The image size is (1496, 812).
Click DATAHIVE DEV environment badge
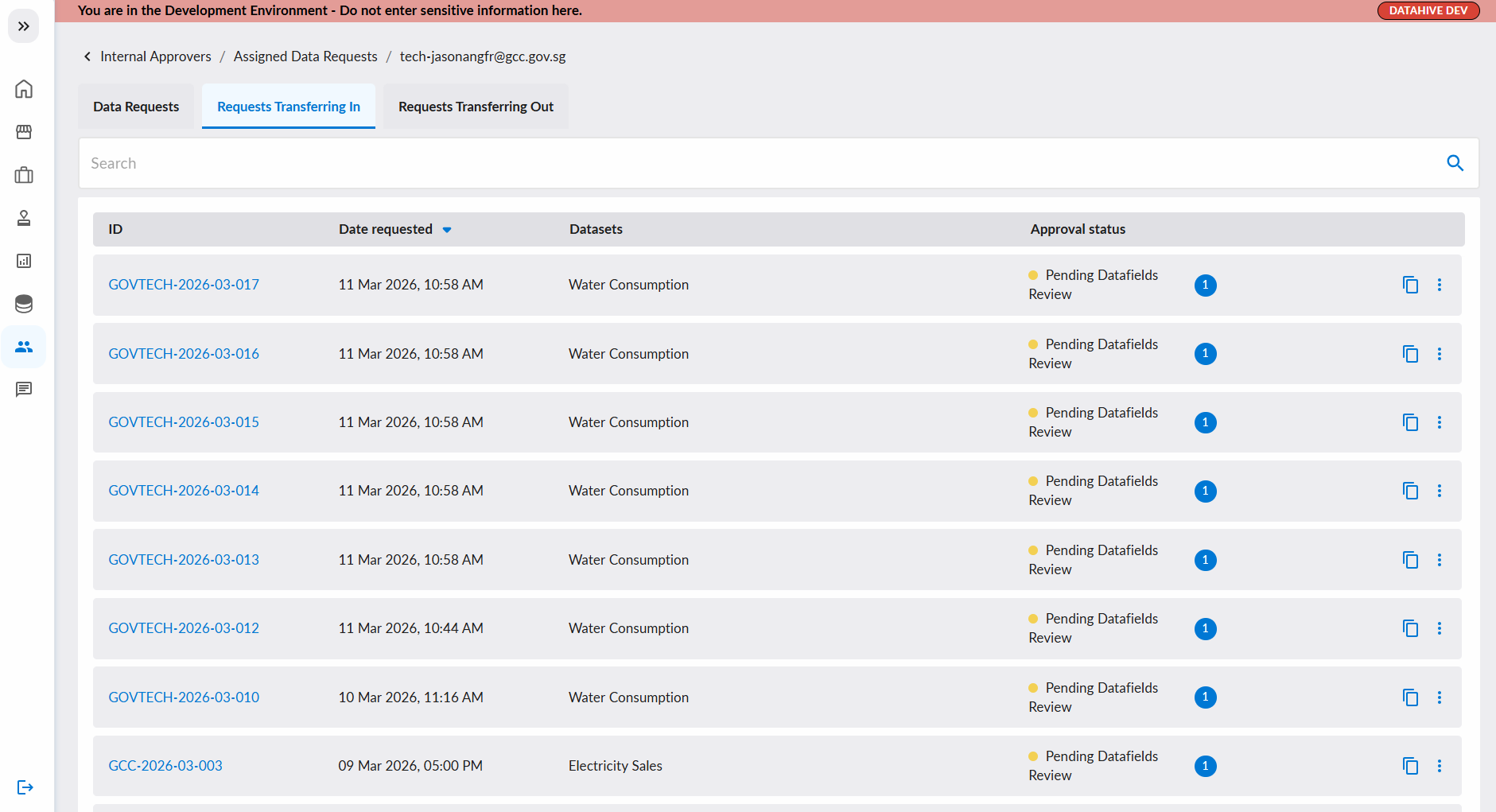[1428, 10]
